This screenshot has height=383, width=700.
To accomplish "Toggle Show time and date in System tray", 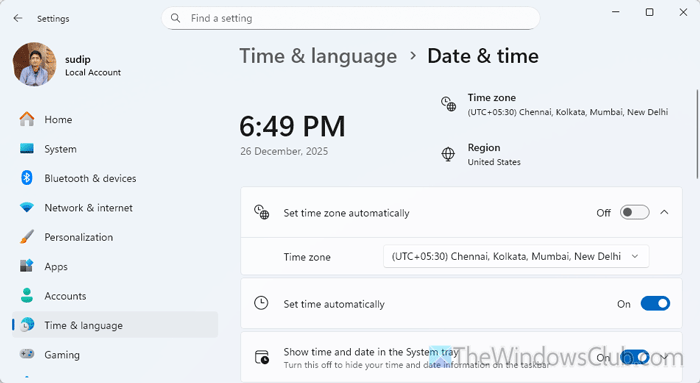I will (635, 357).
